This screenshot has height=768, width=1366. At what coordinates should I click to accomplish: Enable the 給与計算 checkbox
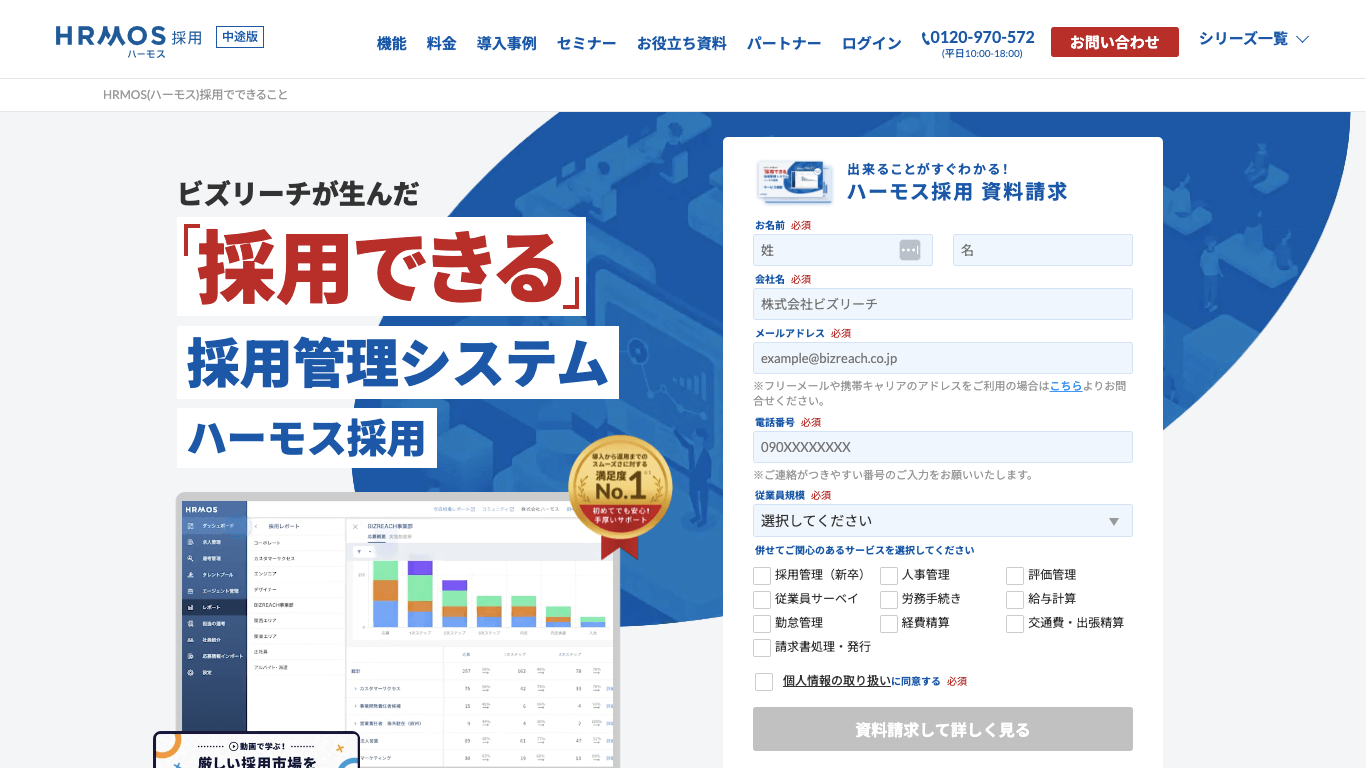click(1015, 599)
